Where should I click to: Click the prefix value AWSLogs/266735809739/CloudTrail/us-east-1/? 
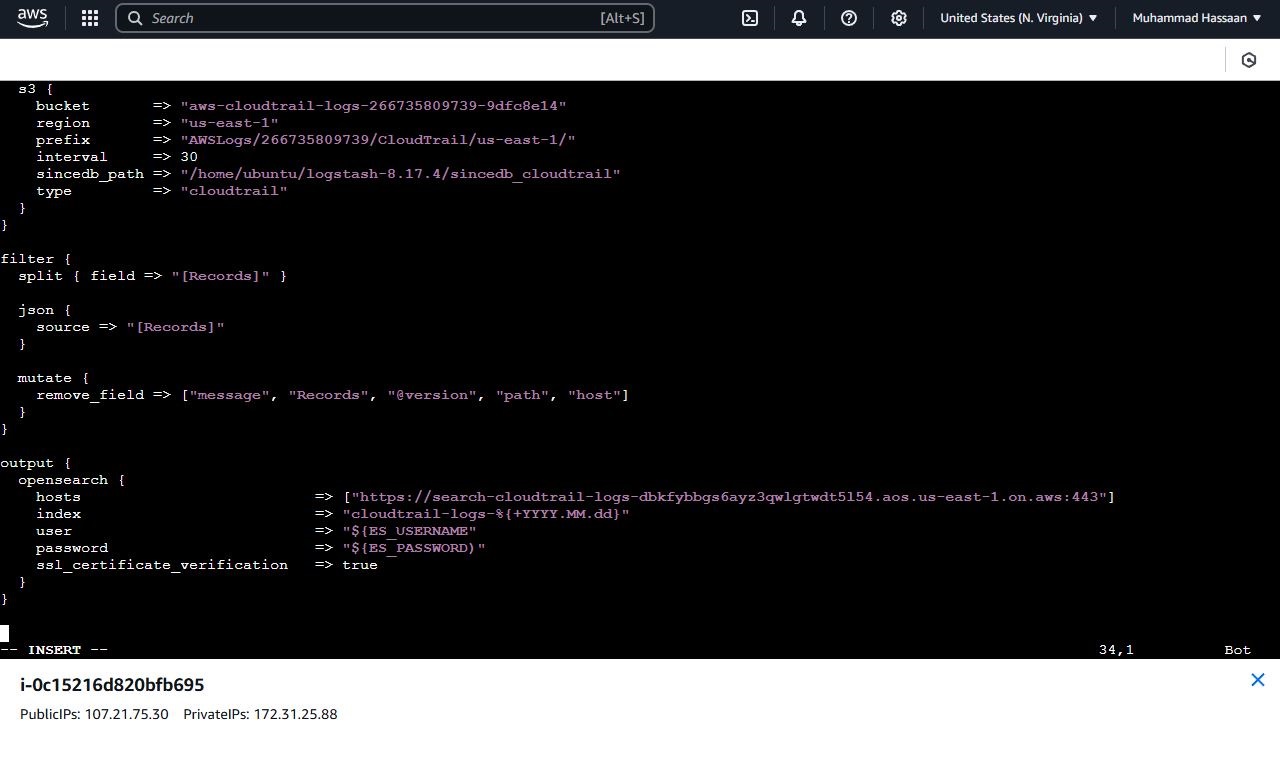pos(378,140)
